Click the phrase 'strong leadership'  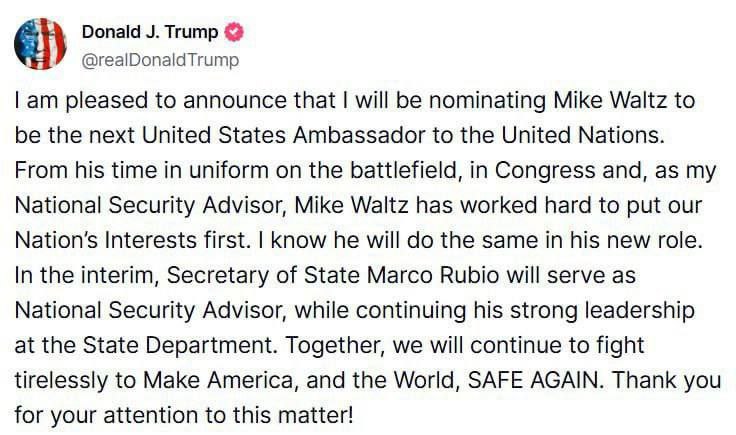click(x=610, y=309)
